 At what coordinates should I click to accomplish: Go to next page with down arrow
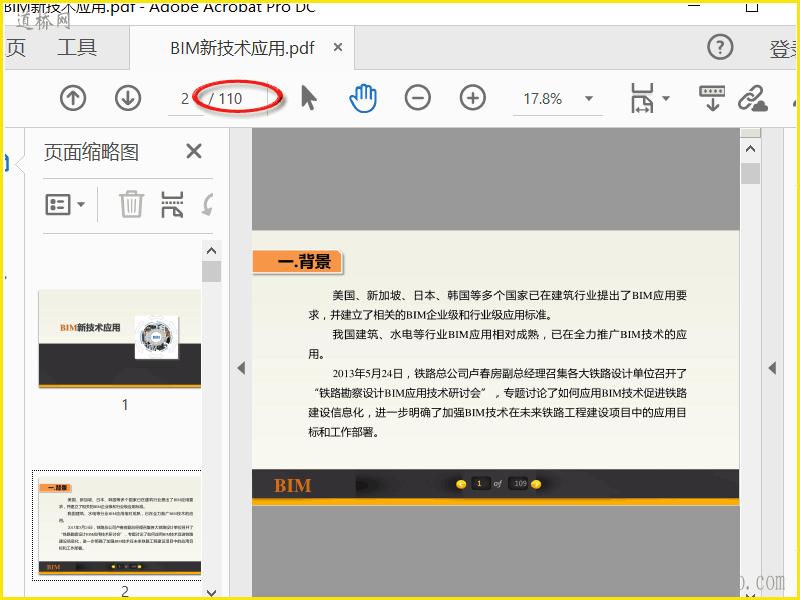pyautogui.click(x=128, y=98)
